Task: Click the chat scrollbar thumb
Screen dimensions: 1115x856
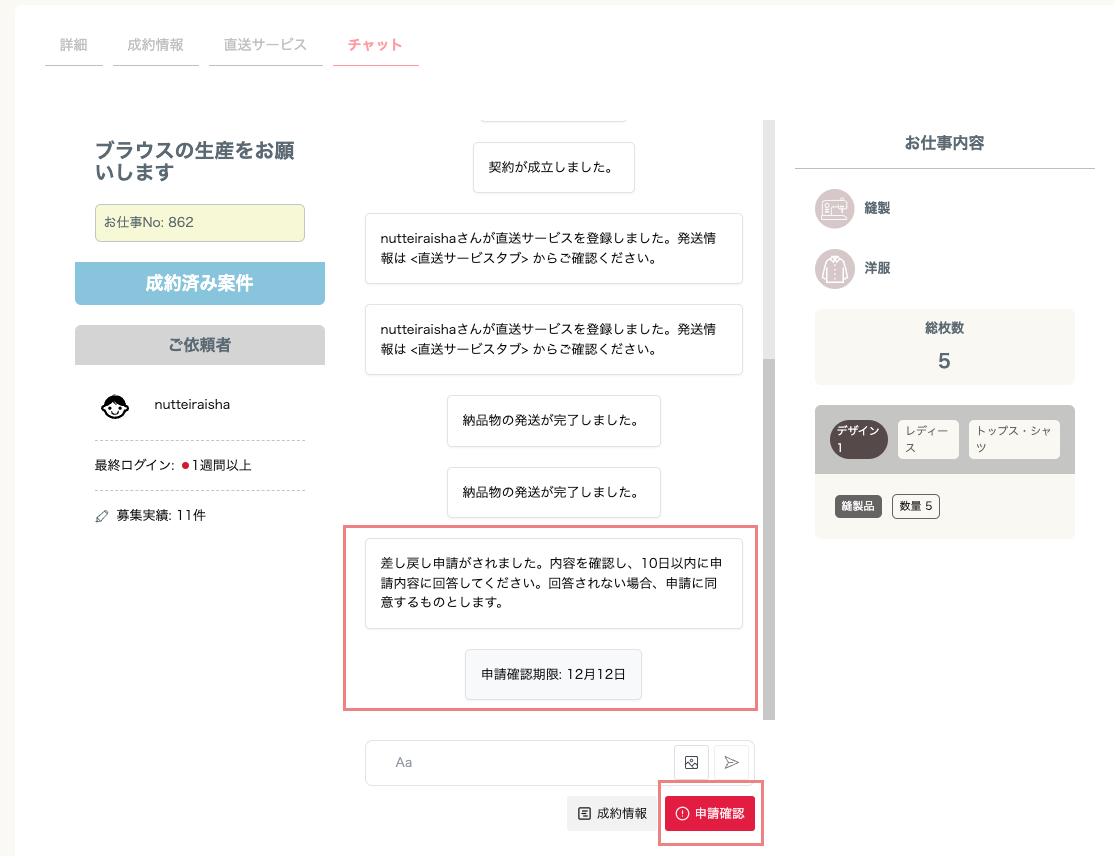Action: coord(769,539)
